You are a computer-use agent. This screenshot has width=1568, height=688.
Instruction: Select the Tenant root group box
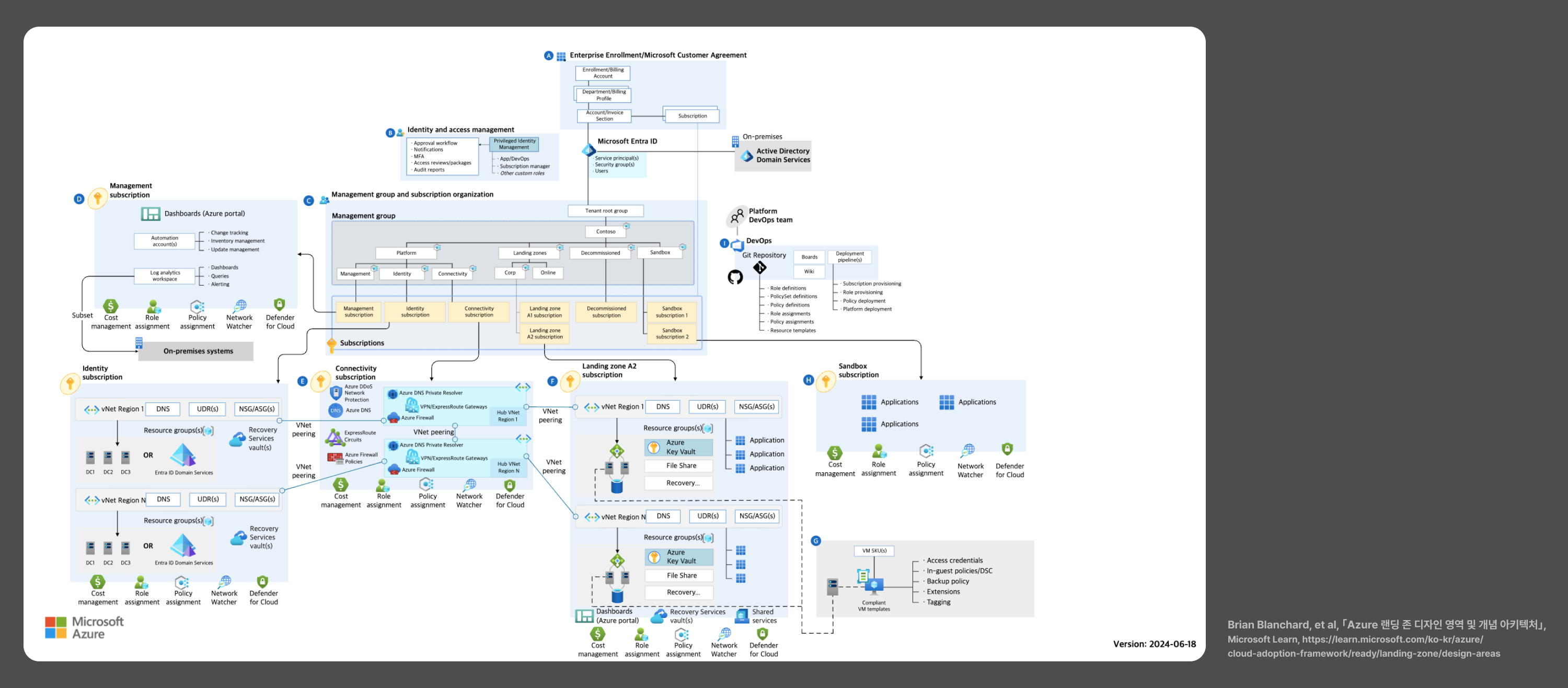pyautogui.click(x=606, y=211)
